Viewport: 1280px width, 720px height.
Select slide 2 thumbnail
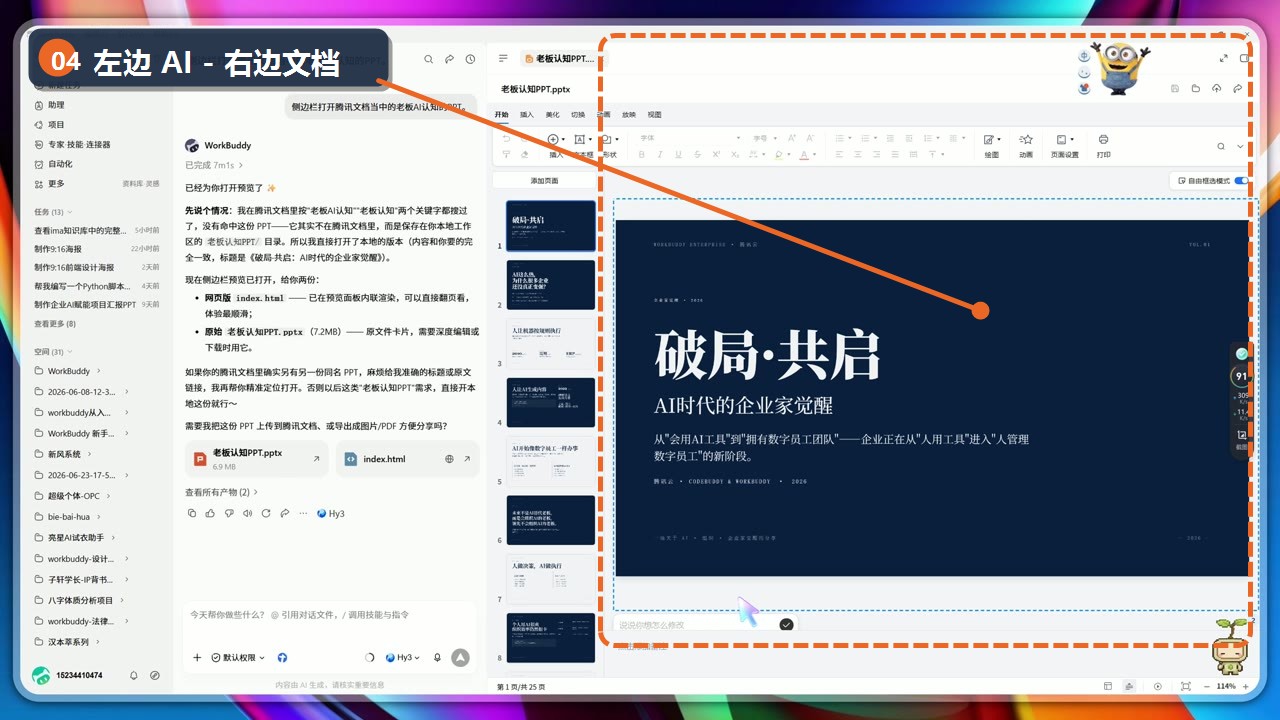pos(550,284)
